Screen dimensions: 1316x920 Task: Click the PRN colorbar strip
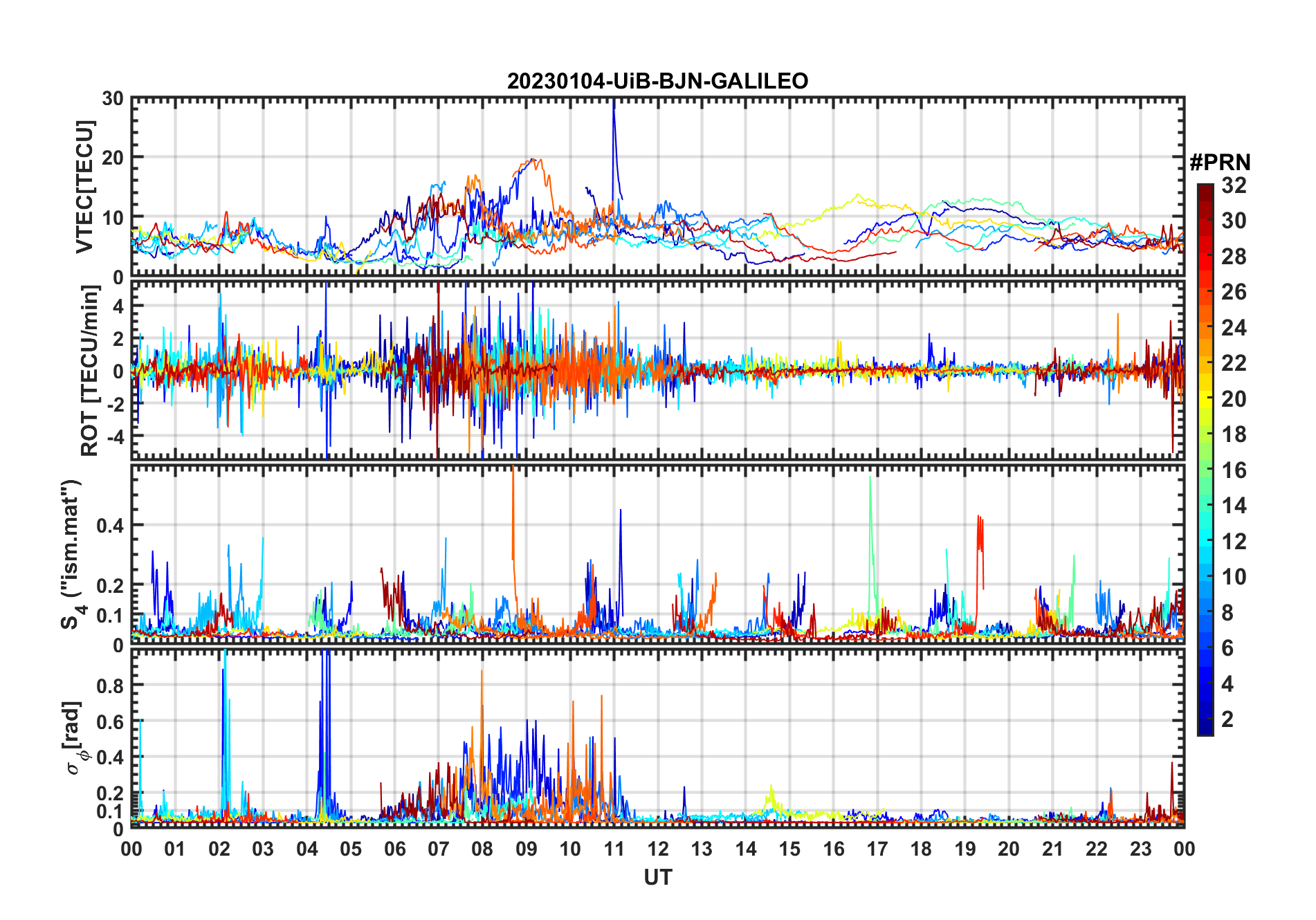pyautogui.click(x=1205, y=459)
